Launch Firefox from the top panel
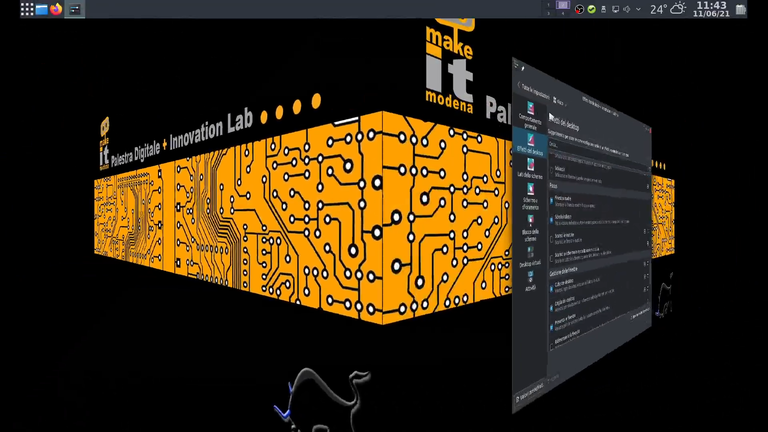The height and width of the screenshot is (432, 768). point(55,9)
